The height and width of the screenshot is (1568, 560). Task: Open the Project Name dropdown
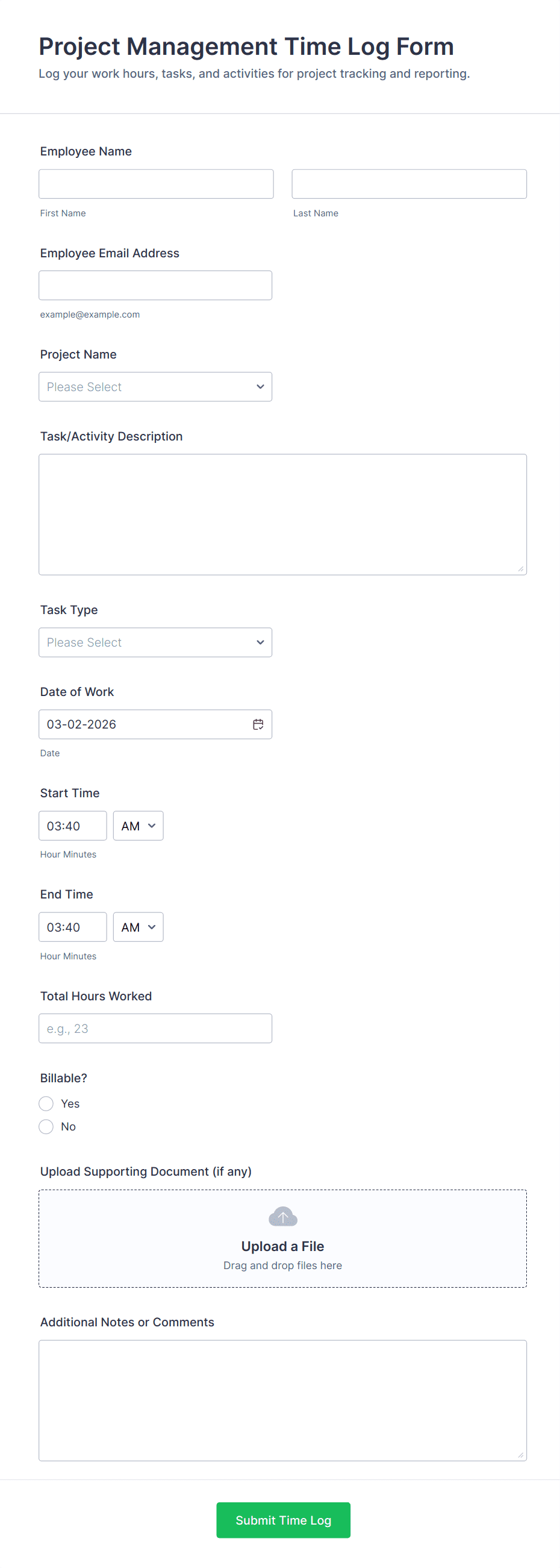[x=155, y=387]
